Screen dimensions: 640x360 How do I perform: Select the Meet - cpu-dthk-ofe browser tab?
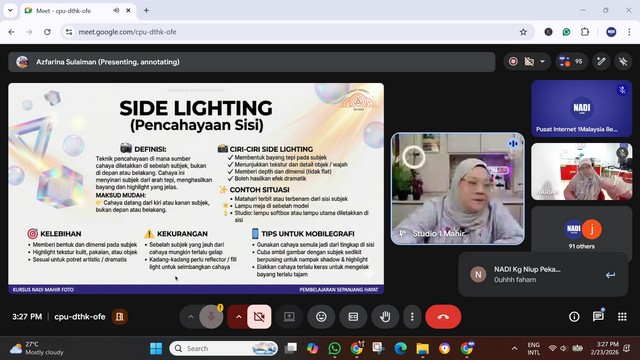pyautogui.click(x=78, y=11)
